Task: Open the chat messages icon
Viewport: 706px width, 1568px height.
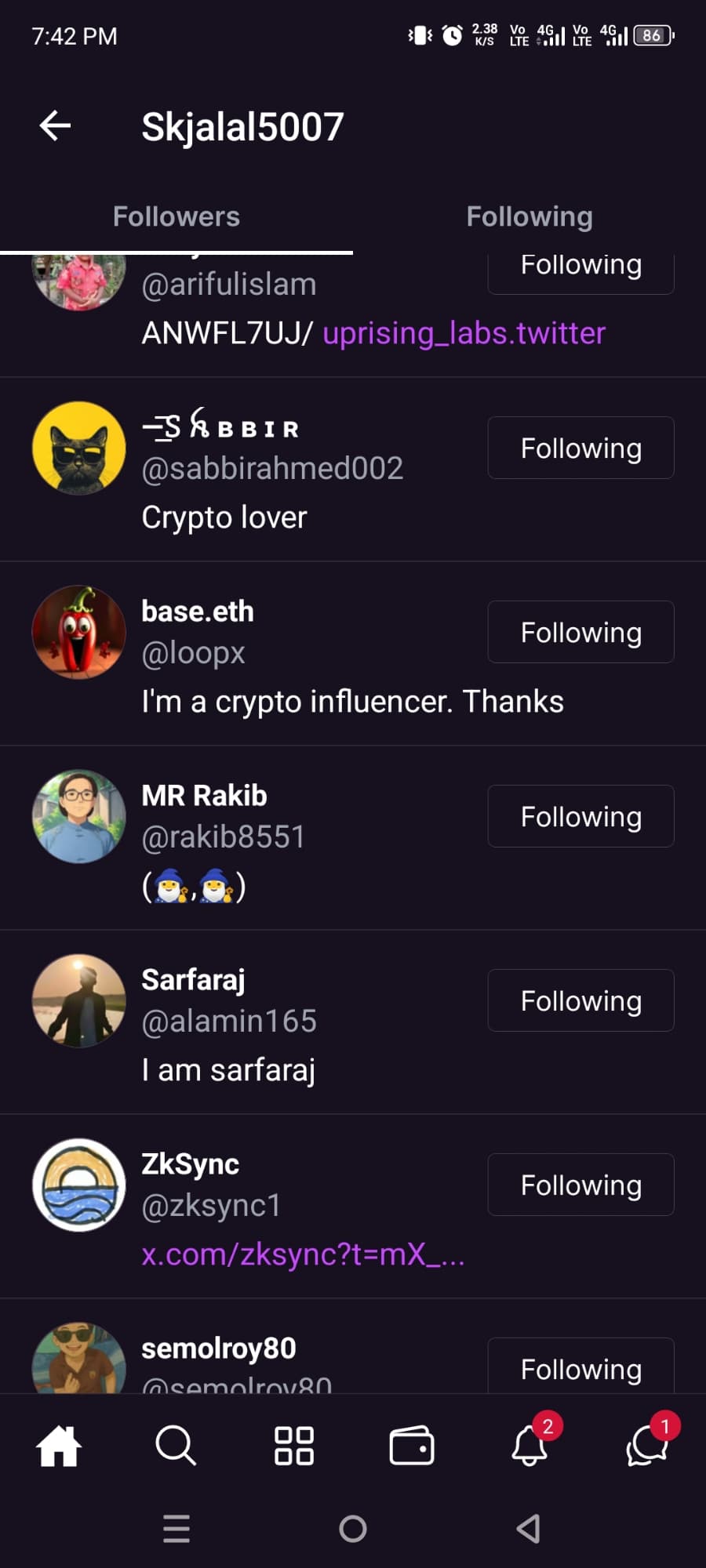Action: [647, 1445]
